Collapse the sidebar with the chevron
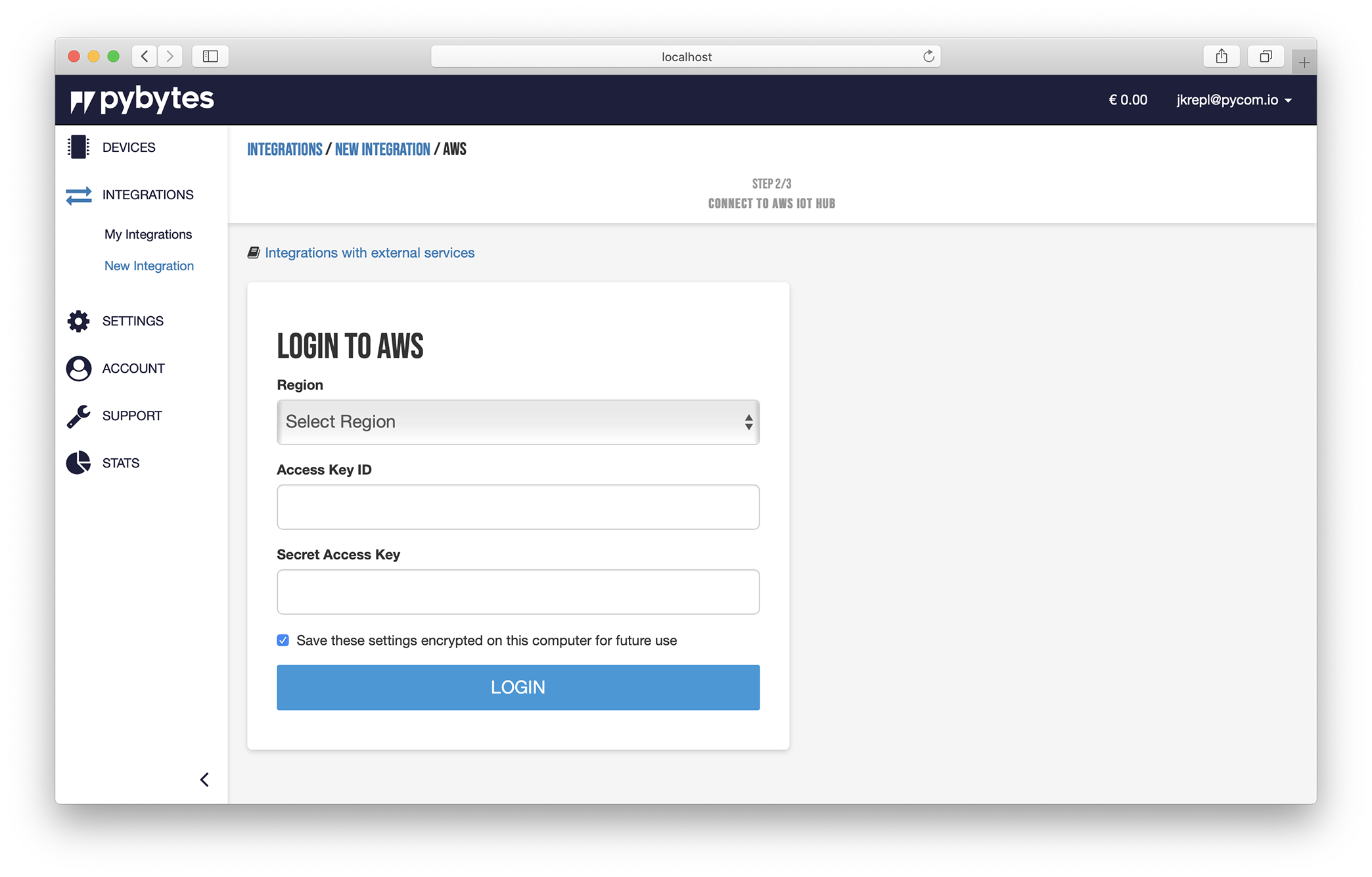 [x=204, y=780]
